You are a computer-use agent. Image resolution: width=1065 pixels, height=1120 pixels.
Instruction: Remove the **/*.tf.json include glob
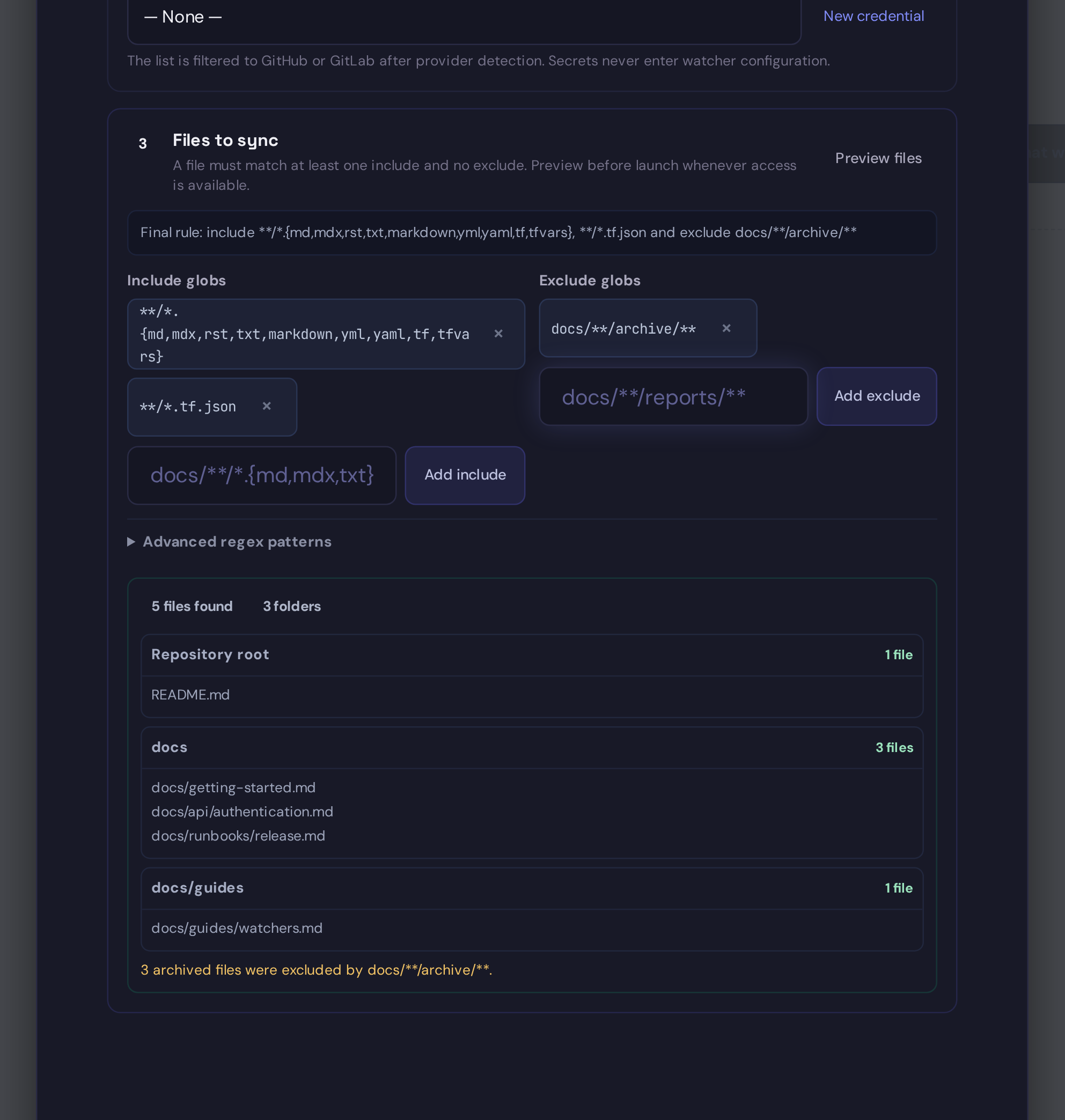(x=266, y=407)
